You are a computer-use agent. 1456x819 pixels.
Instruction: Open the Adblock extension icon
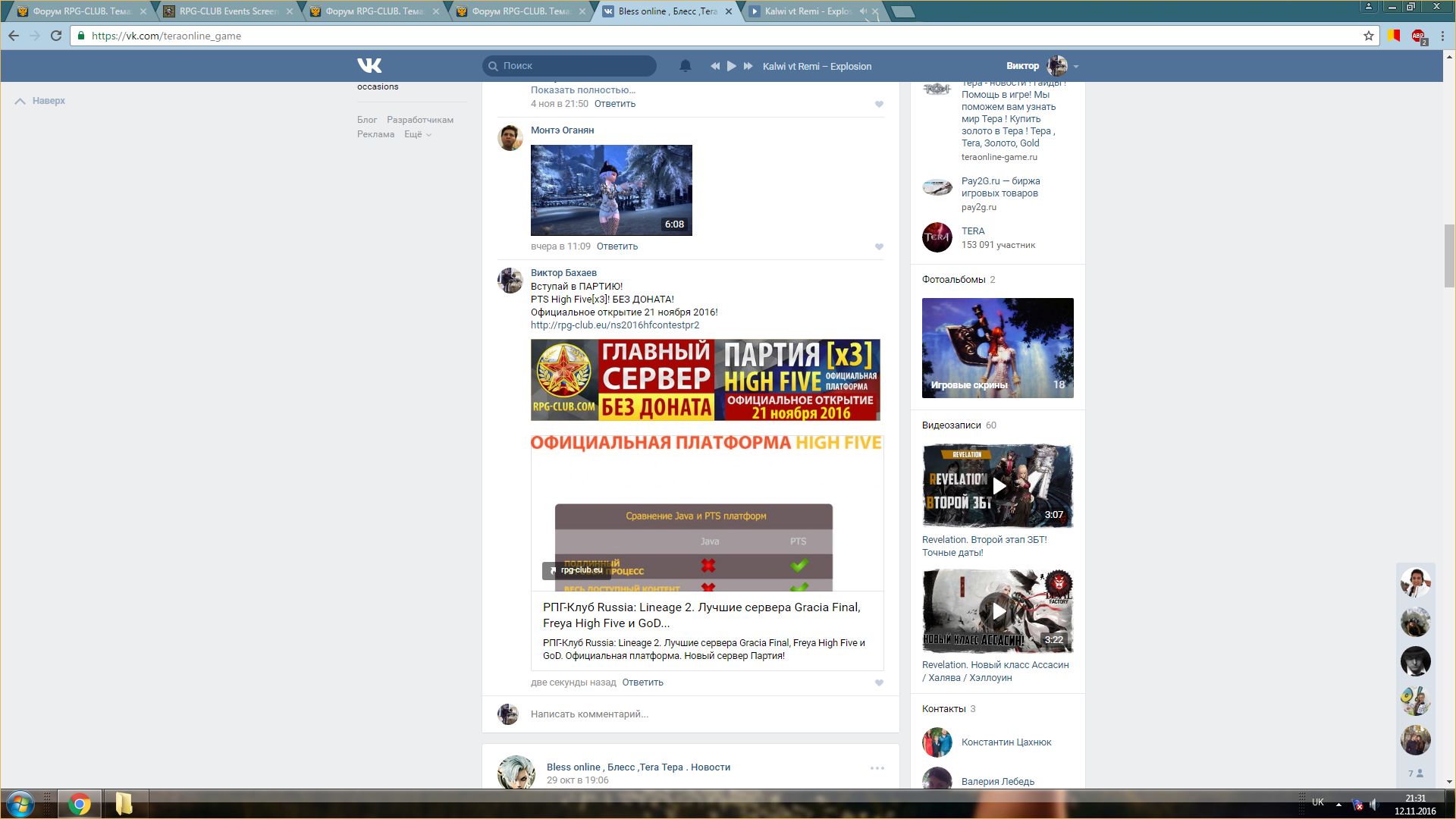click(1417, 36)
